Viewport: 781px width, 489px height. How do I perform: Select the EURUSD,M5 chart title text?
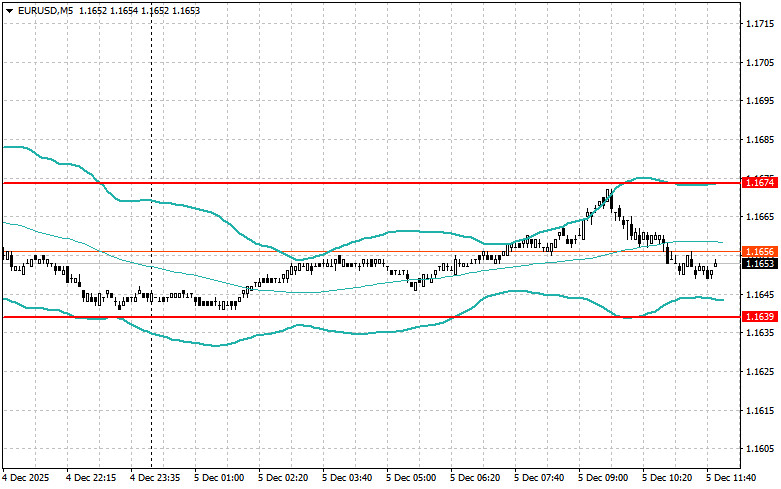pyautogui.click(x=46, y=10)
